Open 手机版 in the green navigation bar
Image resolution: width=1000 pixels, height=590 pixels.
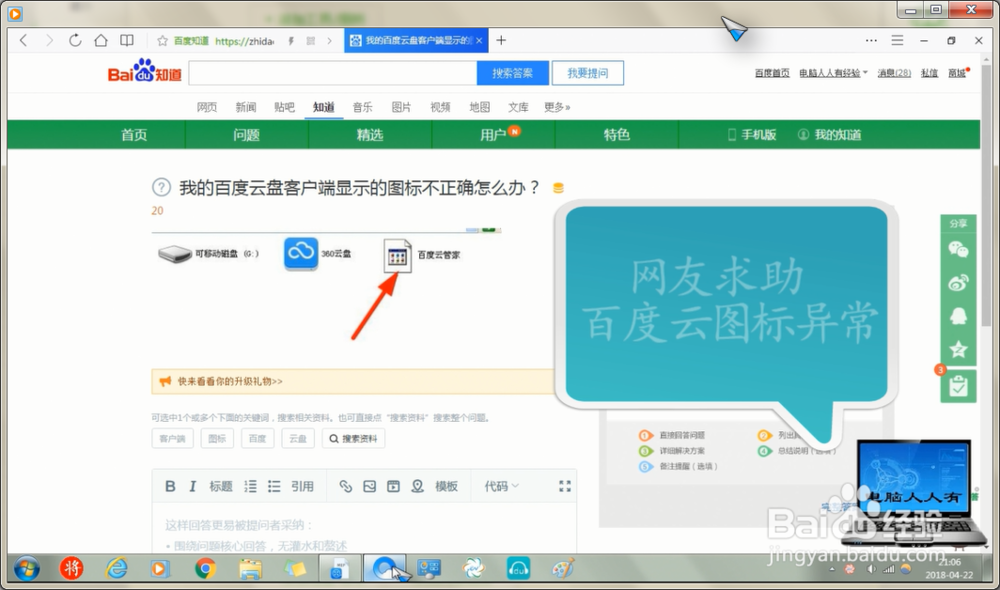753,135
